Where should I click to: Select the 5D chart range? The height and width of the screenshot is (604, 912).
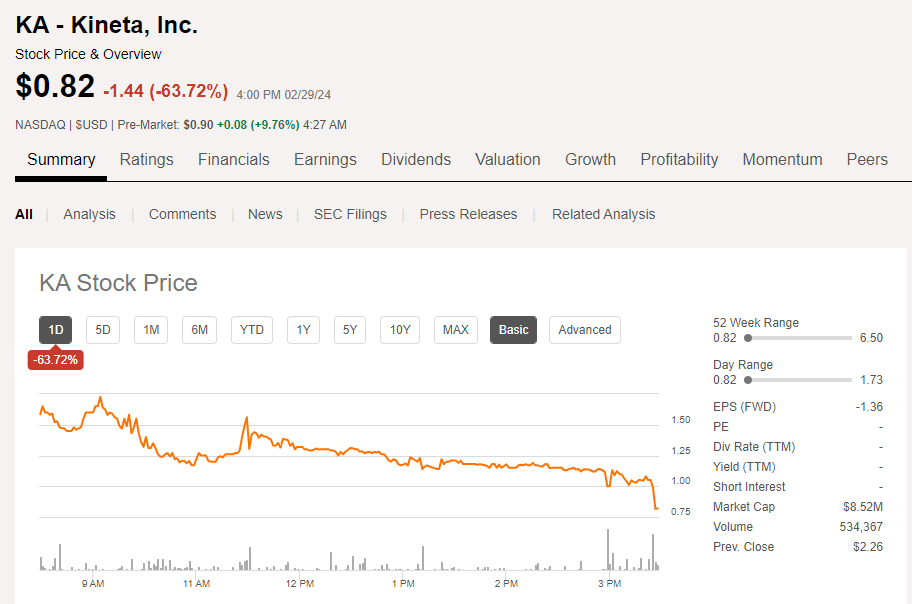(103, 330)
